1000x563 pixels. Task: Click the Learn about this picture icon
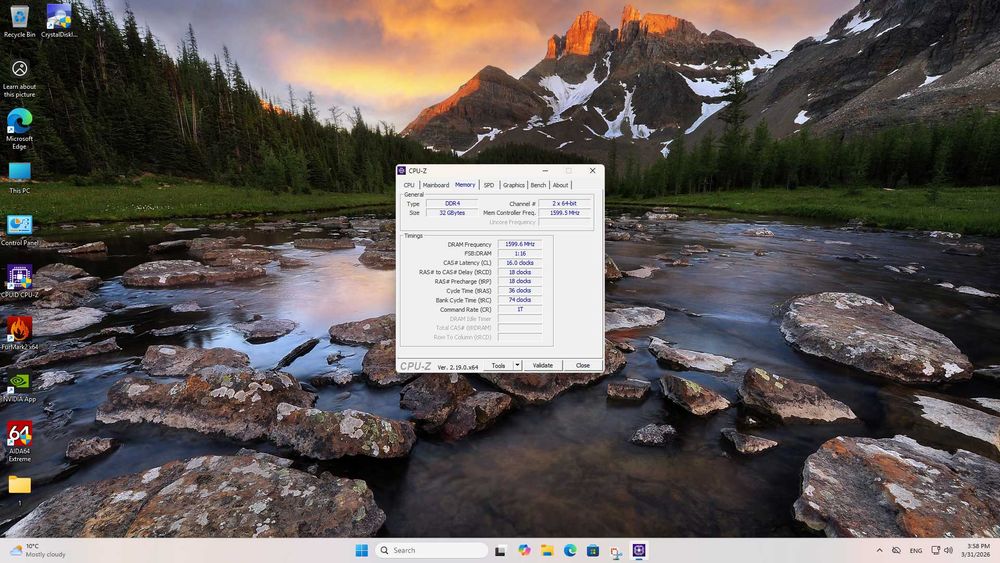click(x=19, y=78)
